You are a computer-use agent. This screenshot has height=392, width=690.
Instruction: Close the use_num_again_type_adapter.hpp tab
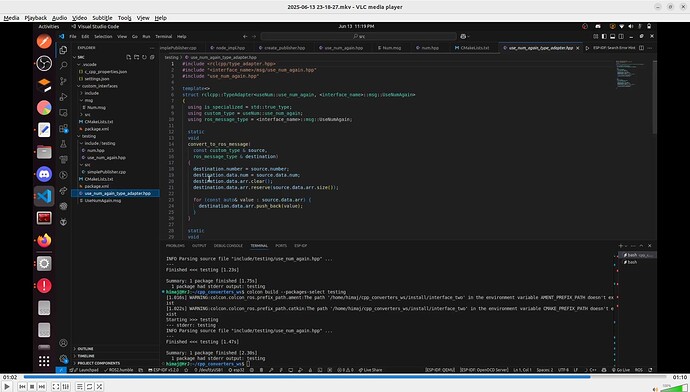click(578, 48)
